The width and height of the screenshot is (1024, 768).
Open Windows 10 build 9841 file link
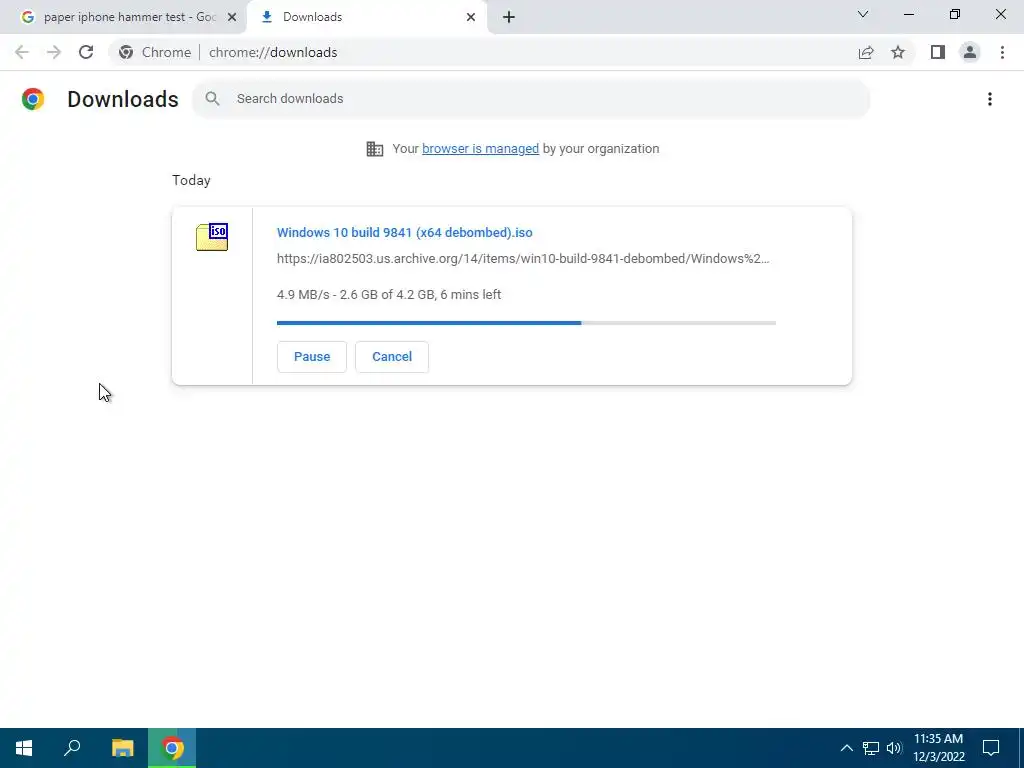tap(405, 232)
